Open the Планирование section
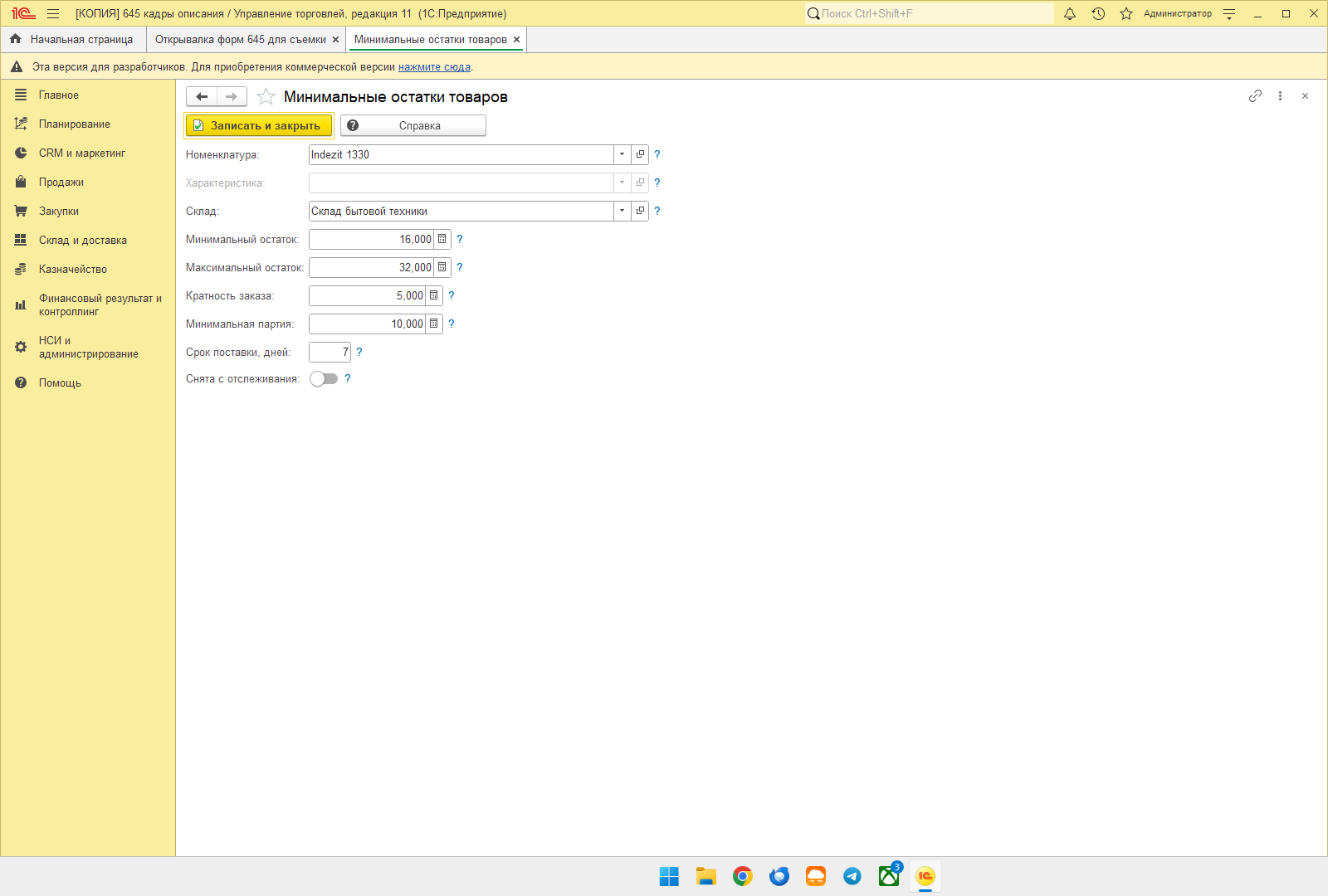This screenshot has width=1328, height=896. 75,124
